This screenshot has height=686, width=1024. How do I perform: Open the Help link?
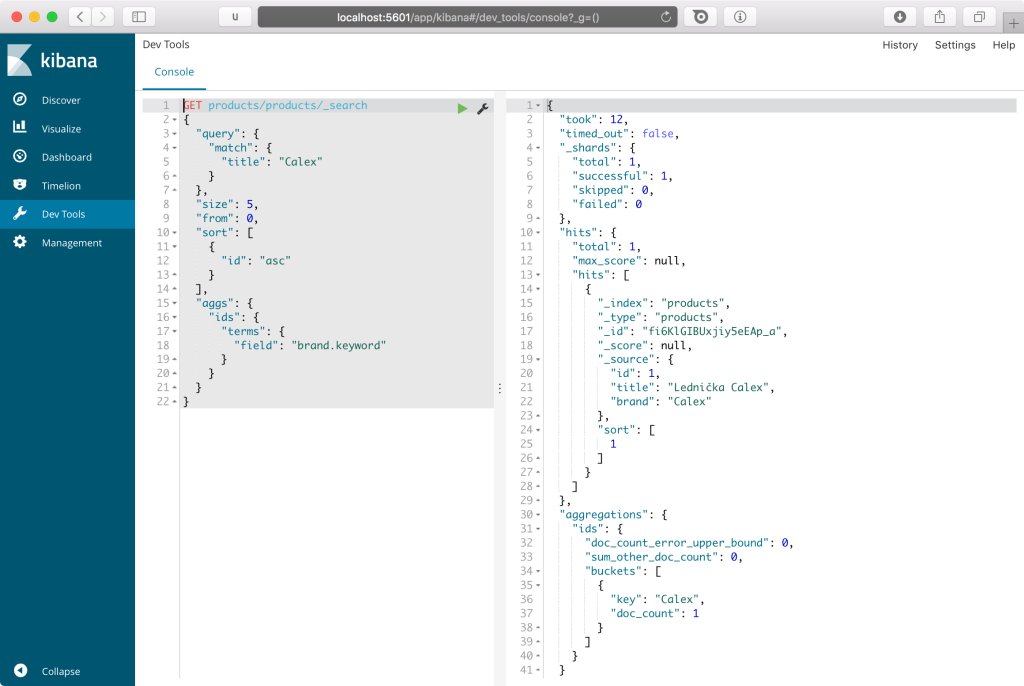click(x=1004, y=44)
